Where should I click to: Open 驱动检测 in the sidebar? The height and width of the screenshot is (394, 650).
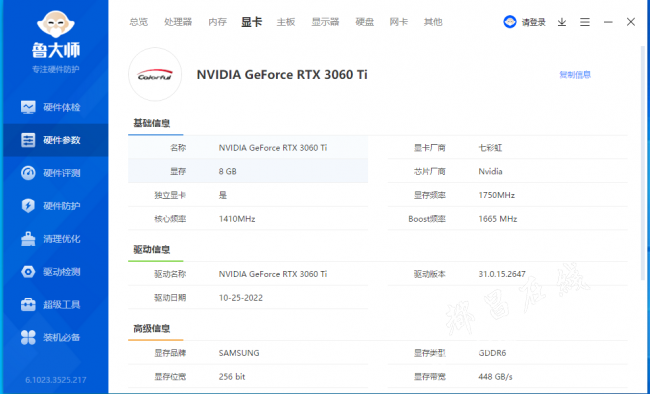(x=62, y=272)
